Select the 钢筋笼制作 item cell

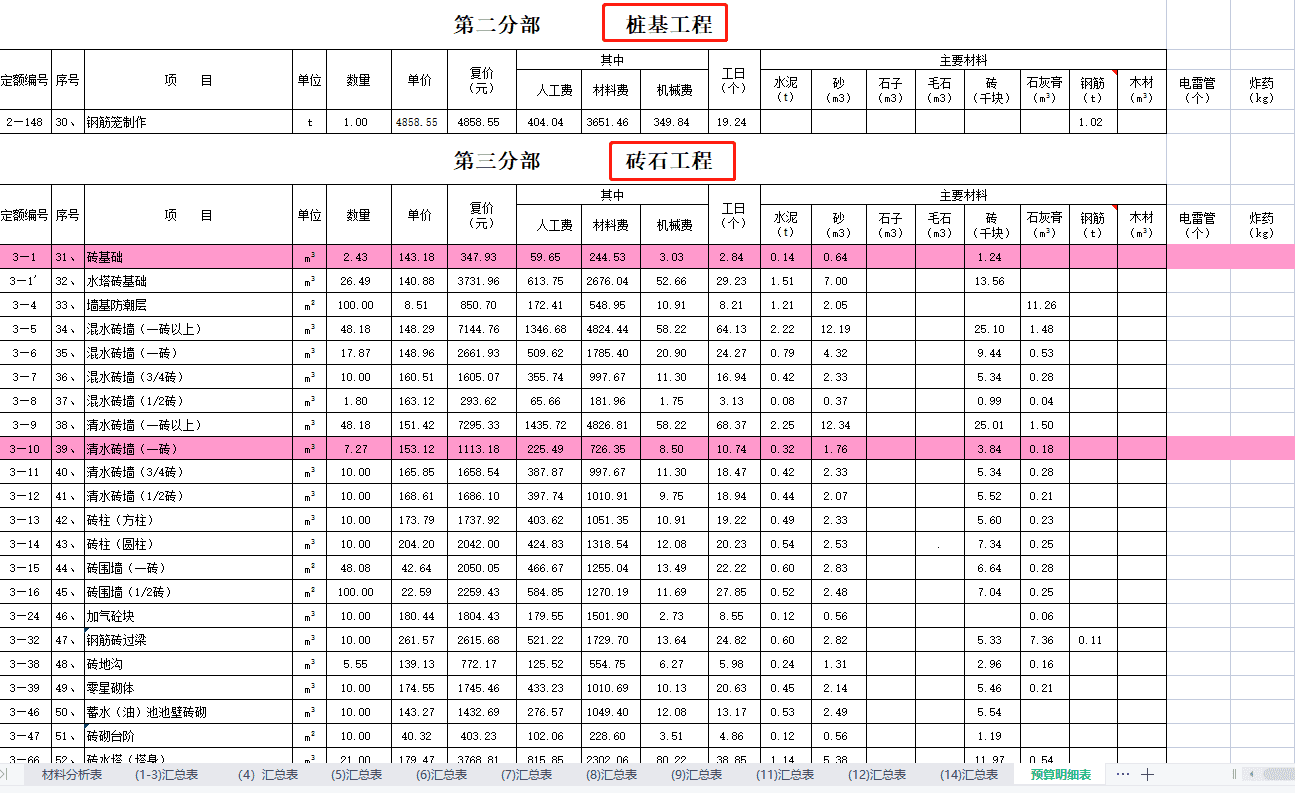187,122
